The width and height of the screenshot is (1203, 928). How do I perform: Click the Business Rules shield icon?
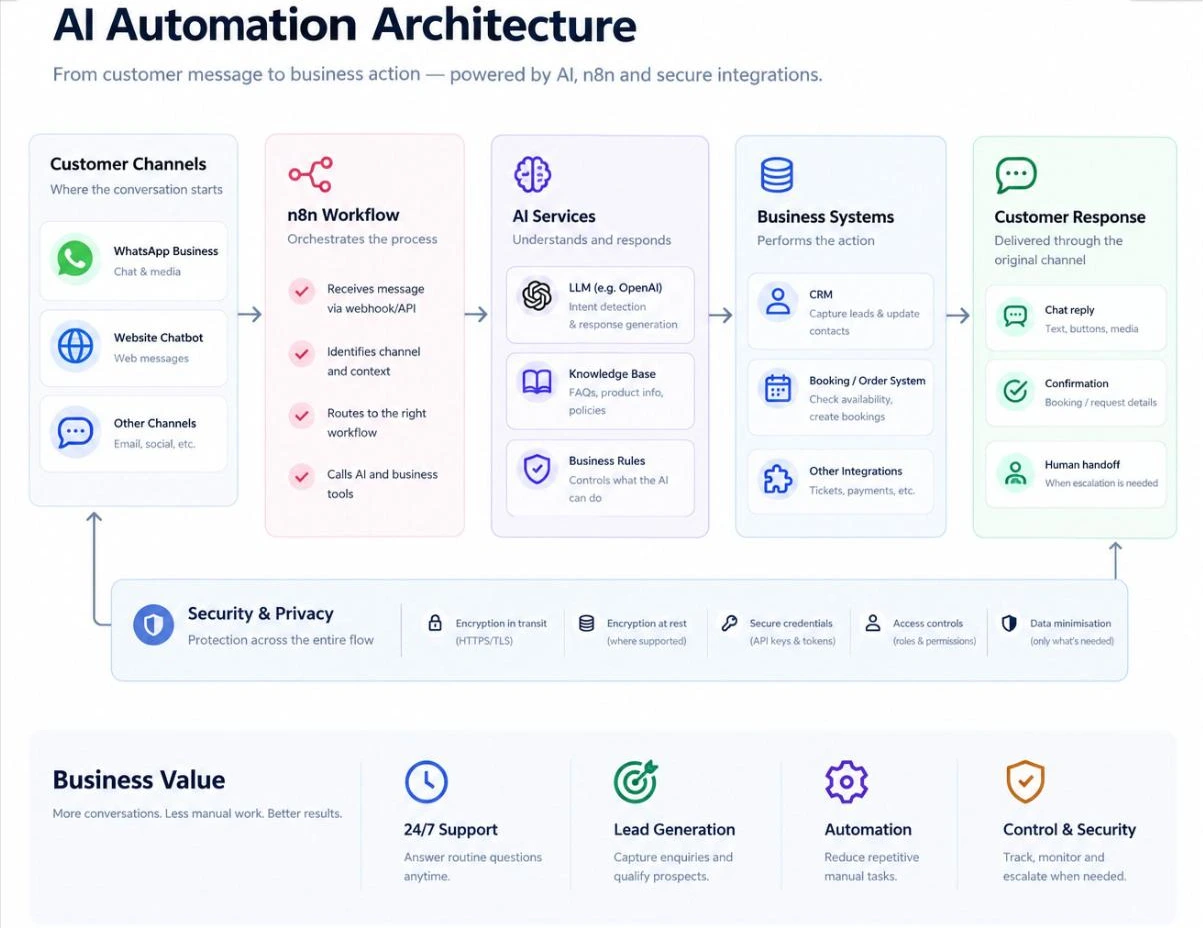pyautogui.click(x=537, y=469)
